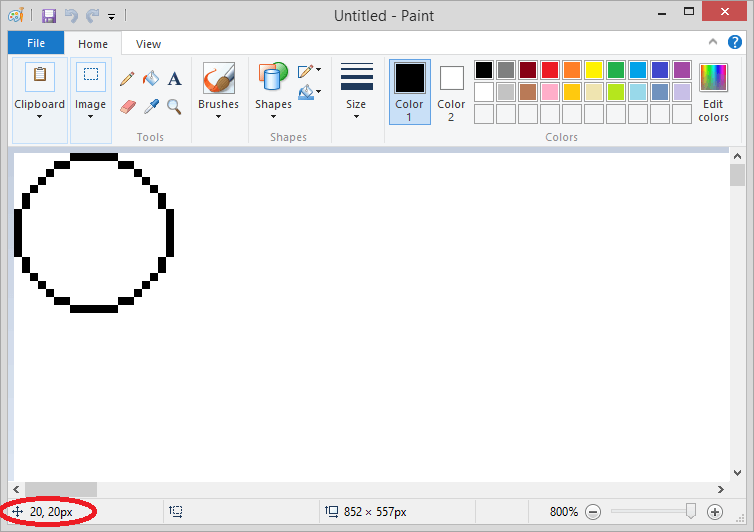This screenshot has width=754, height=532.
Task: Open the Shape outline dropdown
Action: pos(309,71)
